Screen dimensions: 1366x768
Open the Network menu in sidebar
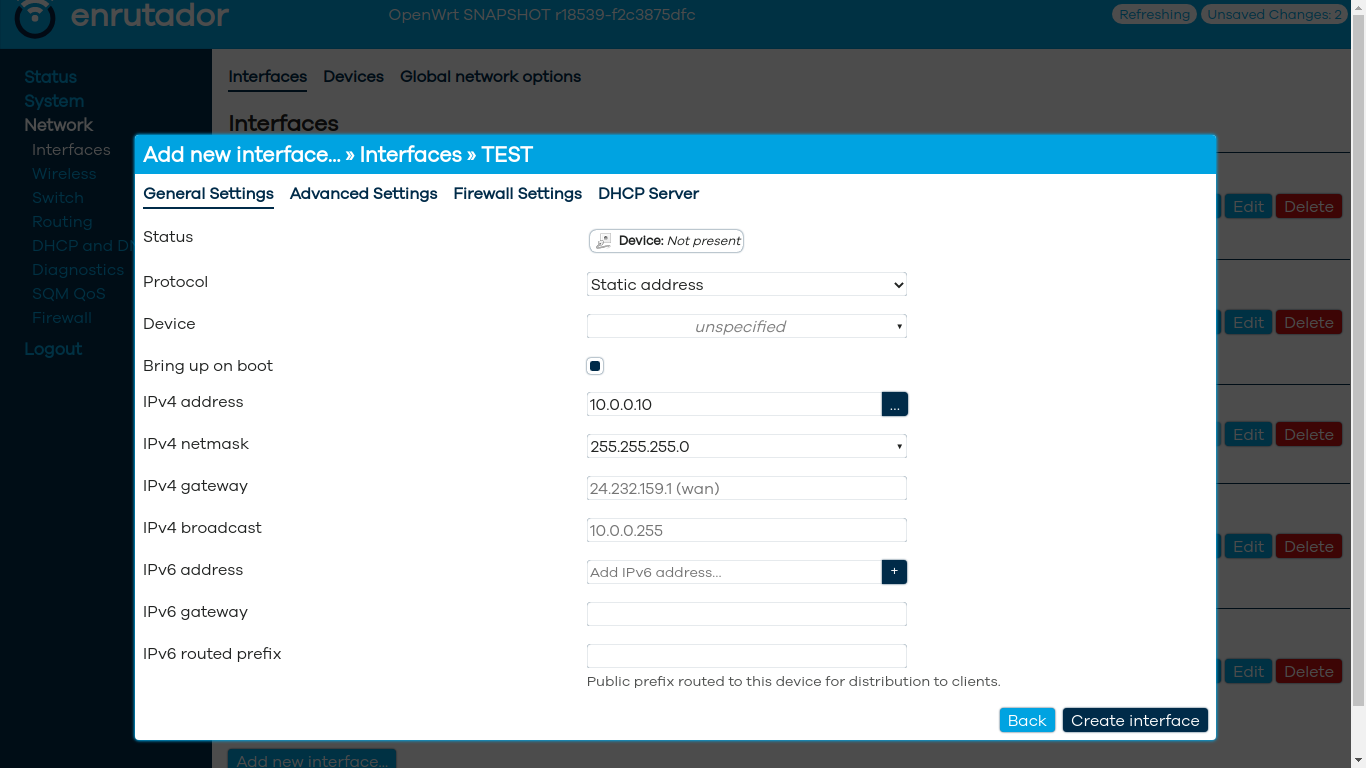[58, 125]
